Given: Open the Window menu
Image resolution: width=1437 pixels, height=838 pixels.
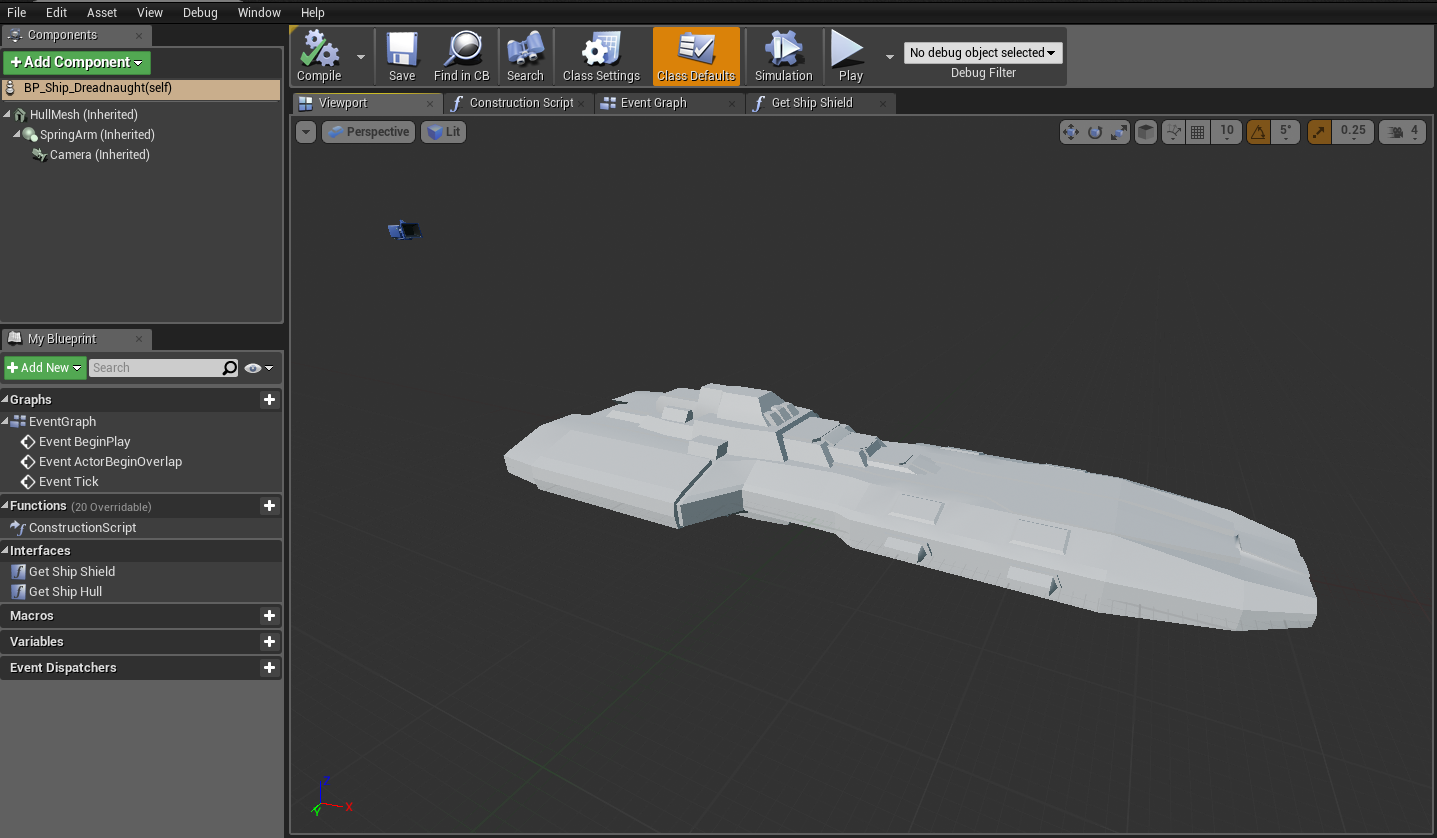Looking at the screenshot, I should [259, 12].
